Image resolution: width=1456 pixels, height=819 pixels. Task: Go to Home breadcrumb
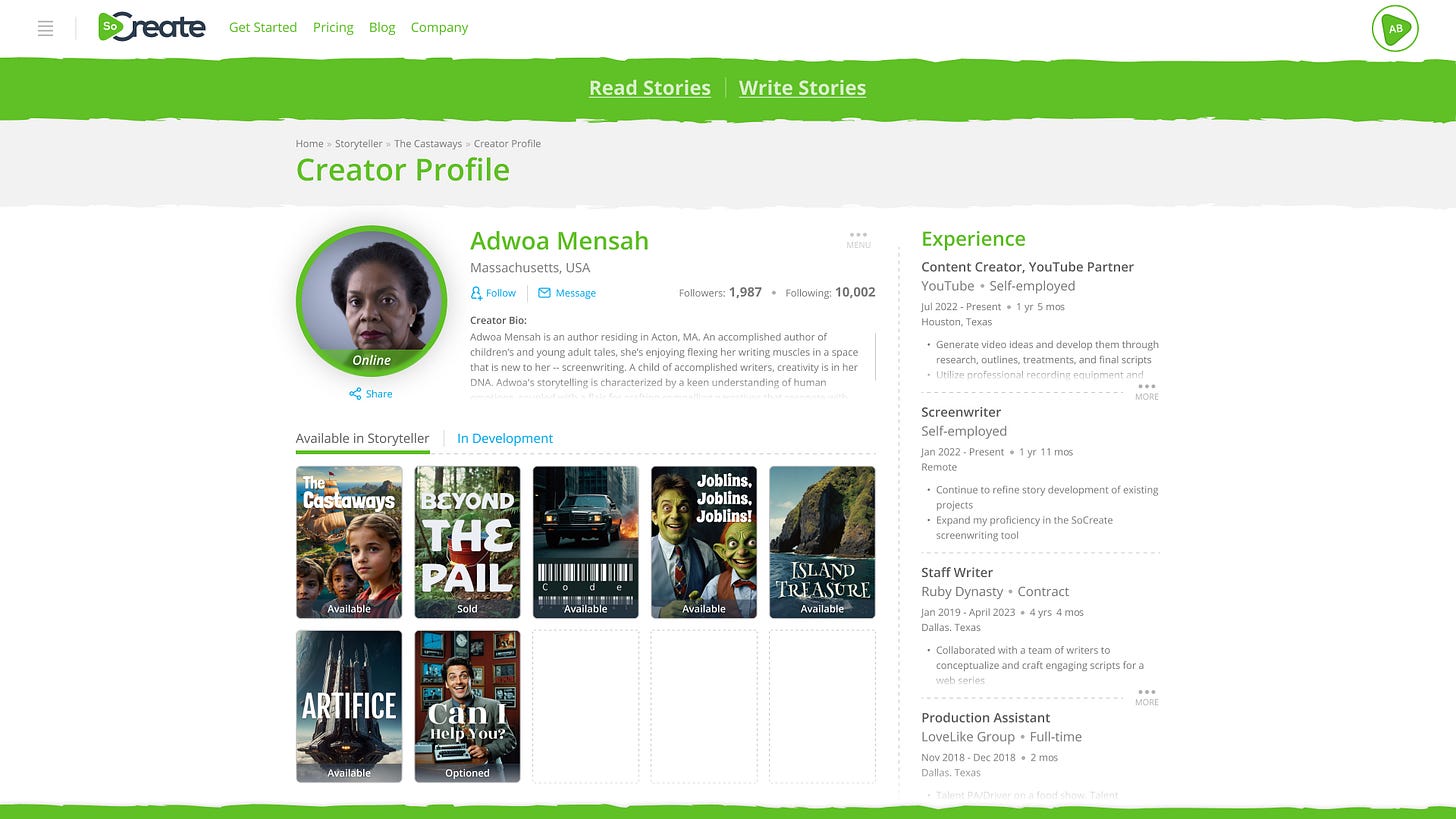[x=309, y=144]
